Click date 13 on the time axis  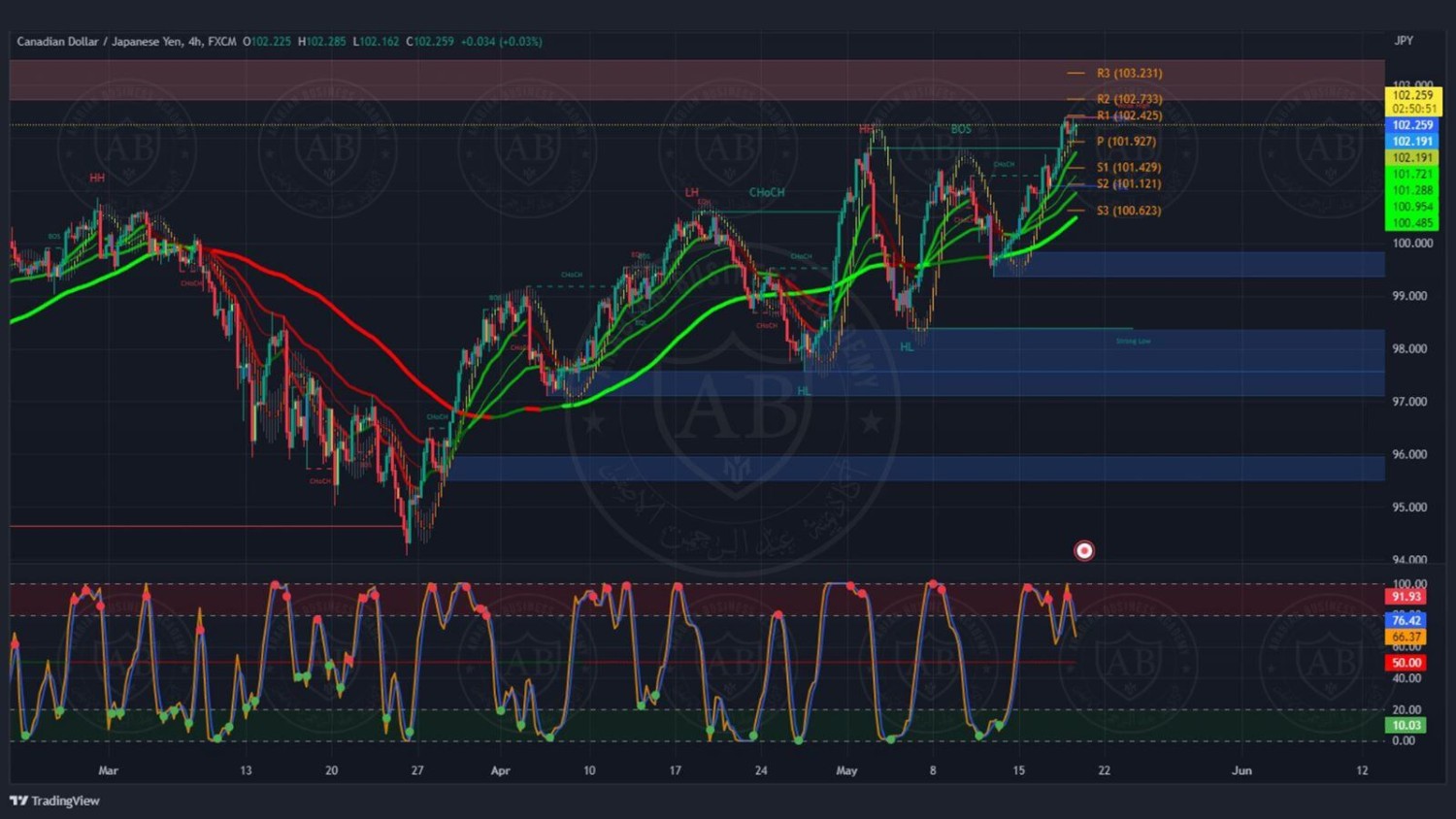tap(246, 770)
